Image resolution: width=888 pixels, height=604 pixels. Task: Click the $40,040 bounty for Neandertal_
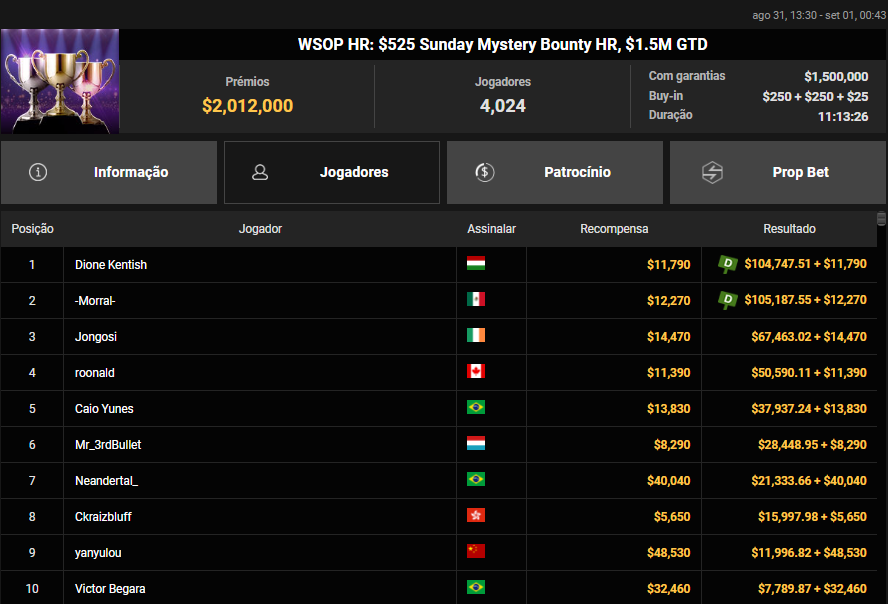pos(669,481)
